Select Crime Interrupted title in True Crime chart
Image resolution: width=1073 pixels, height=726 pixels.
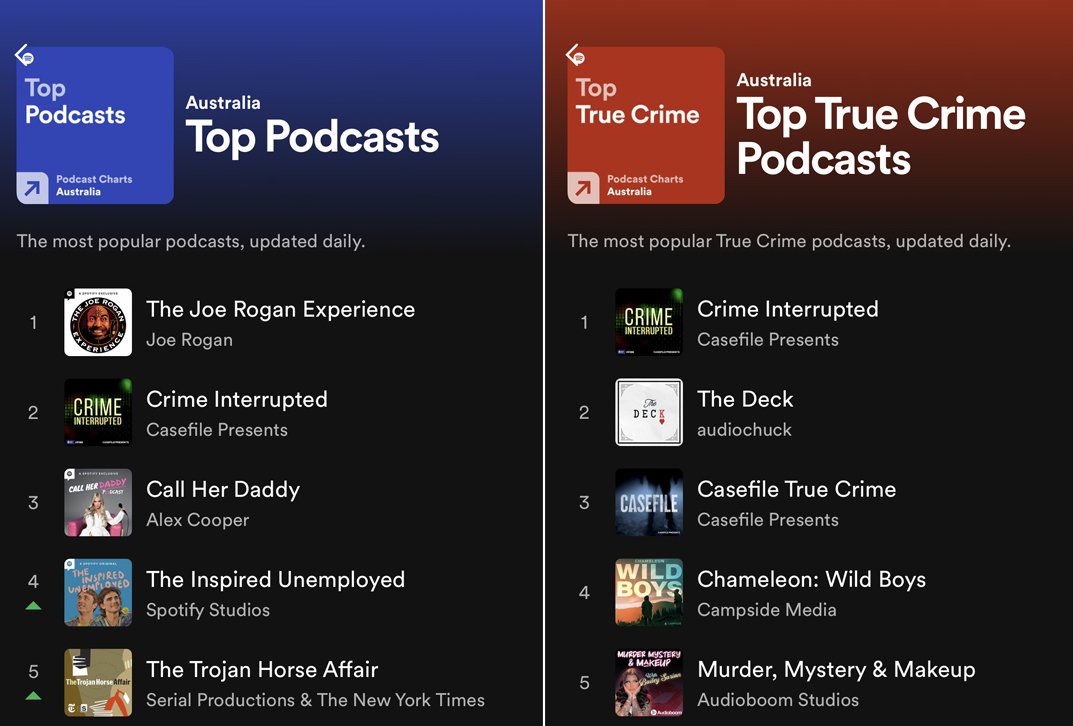[x=788, y=309]
